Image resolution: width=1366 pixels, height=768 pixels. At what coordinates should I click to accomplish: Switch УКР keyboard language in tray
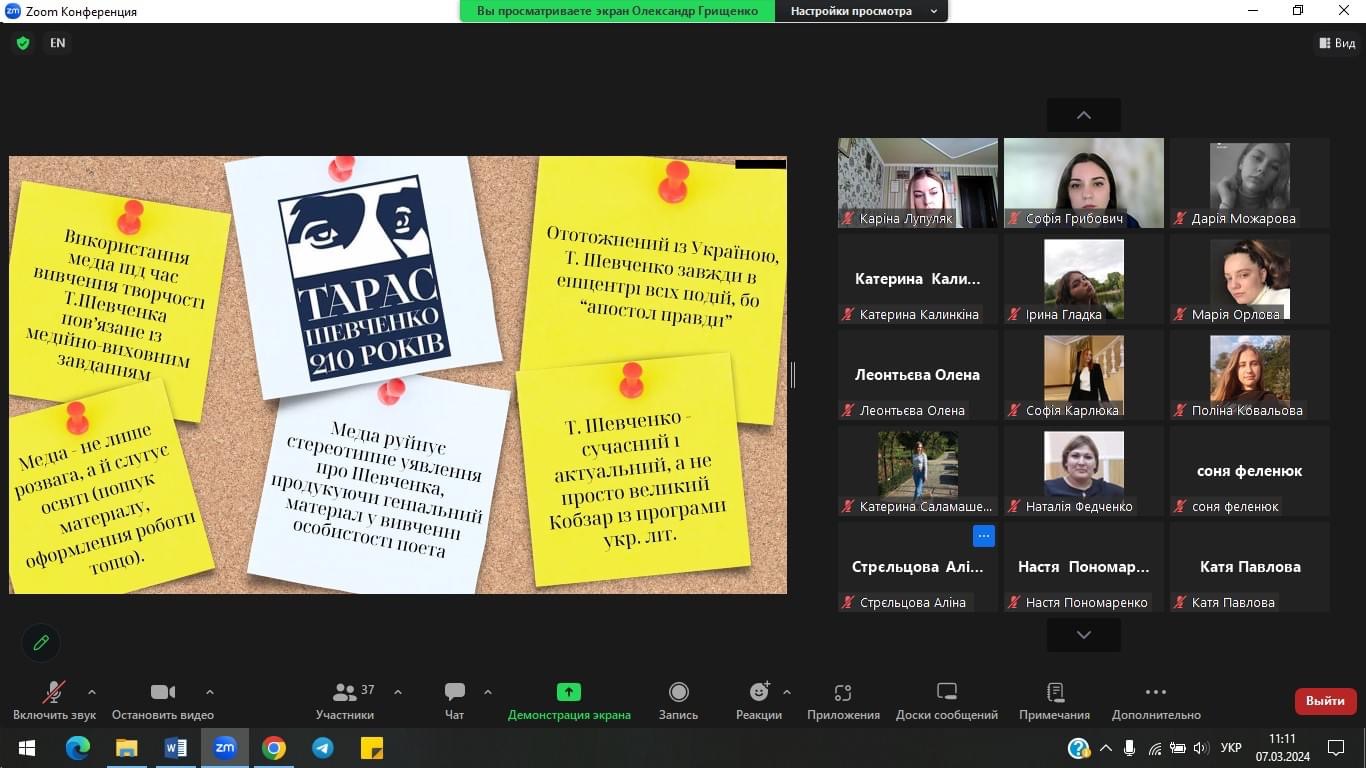(1232, 748)
